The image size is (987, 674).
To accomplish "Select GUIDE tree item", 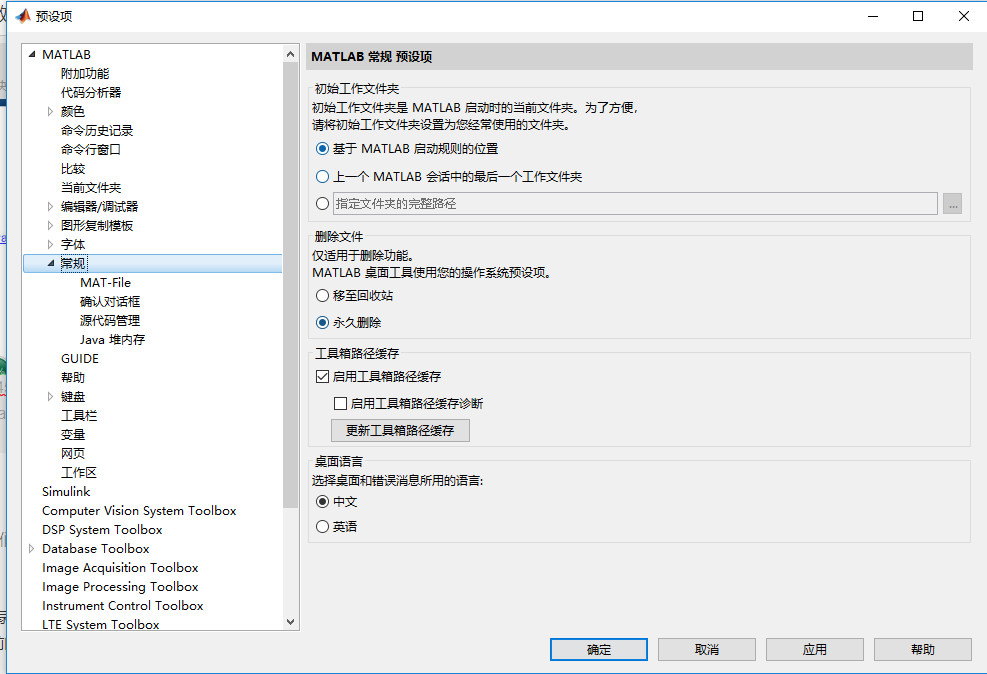I will (80, 359).
